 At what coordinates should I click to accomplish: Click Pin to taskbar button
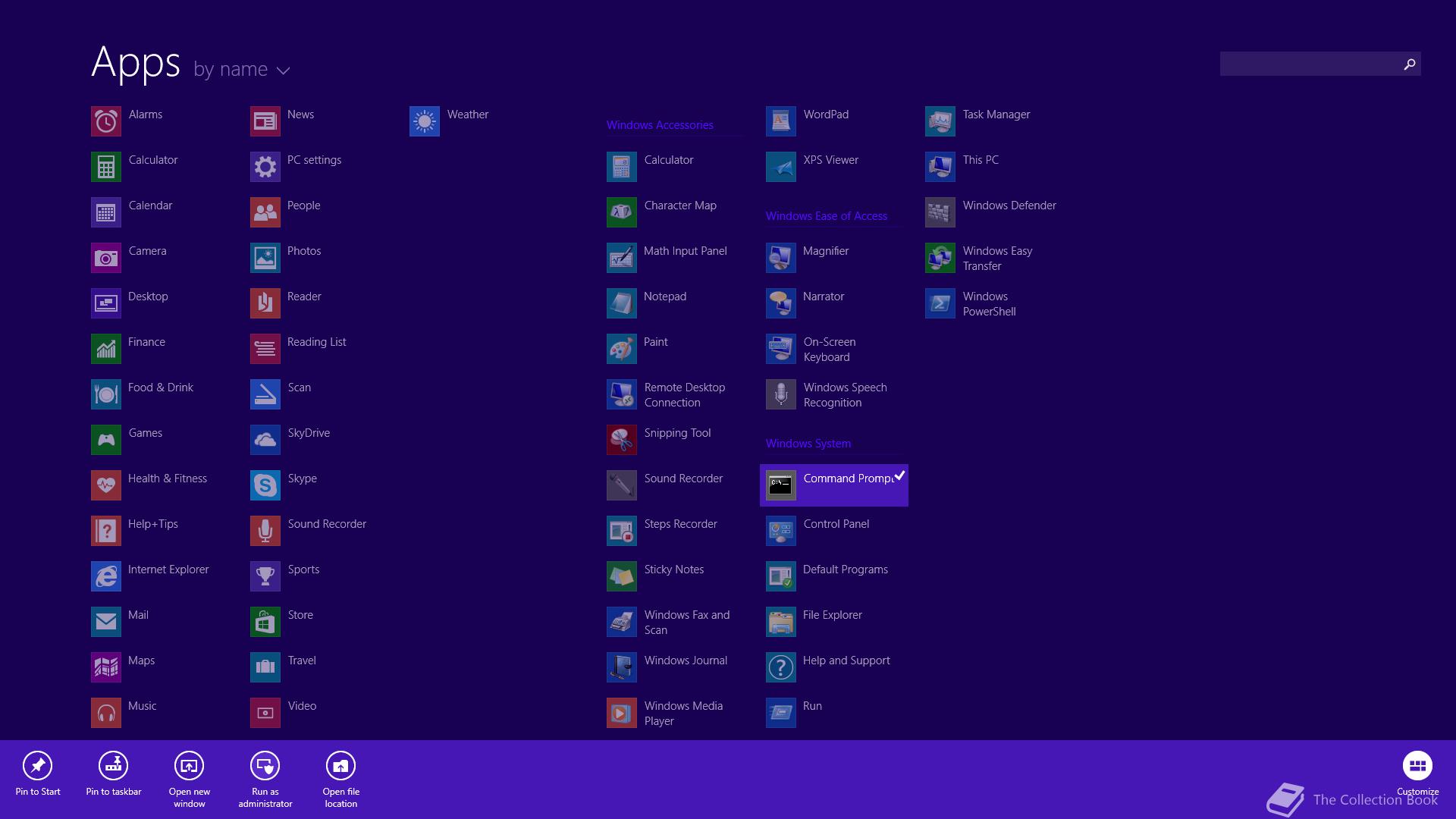[x=114, y=774]
